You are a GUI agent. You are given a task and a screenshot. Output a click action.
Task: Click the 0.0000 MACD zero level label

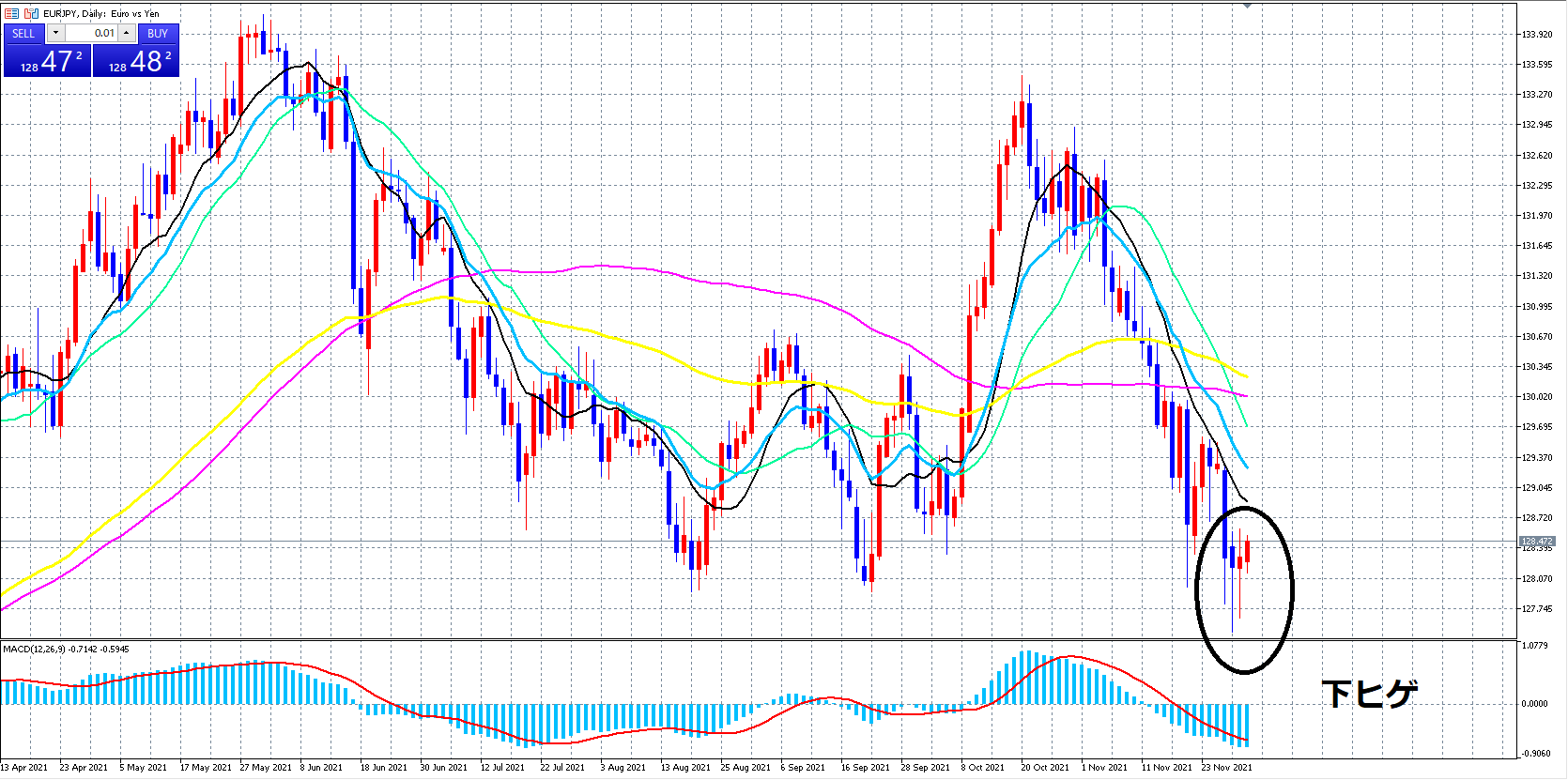tap(1534, 704)
